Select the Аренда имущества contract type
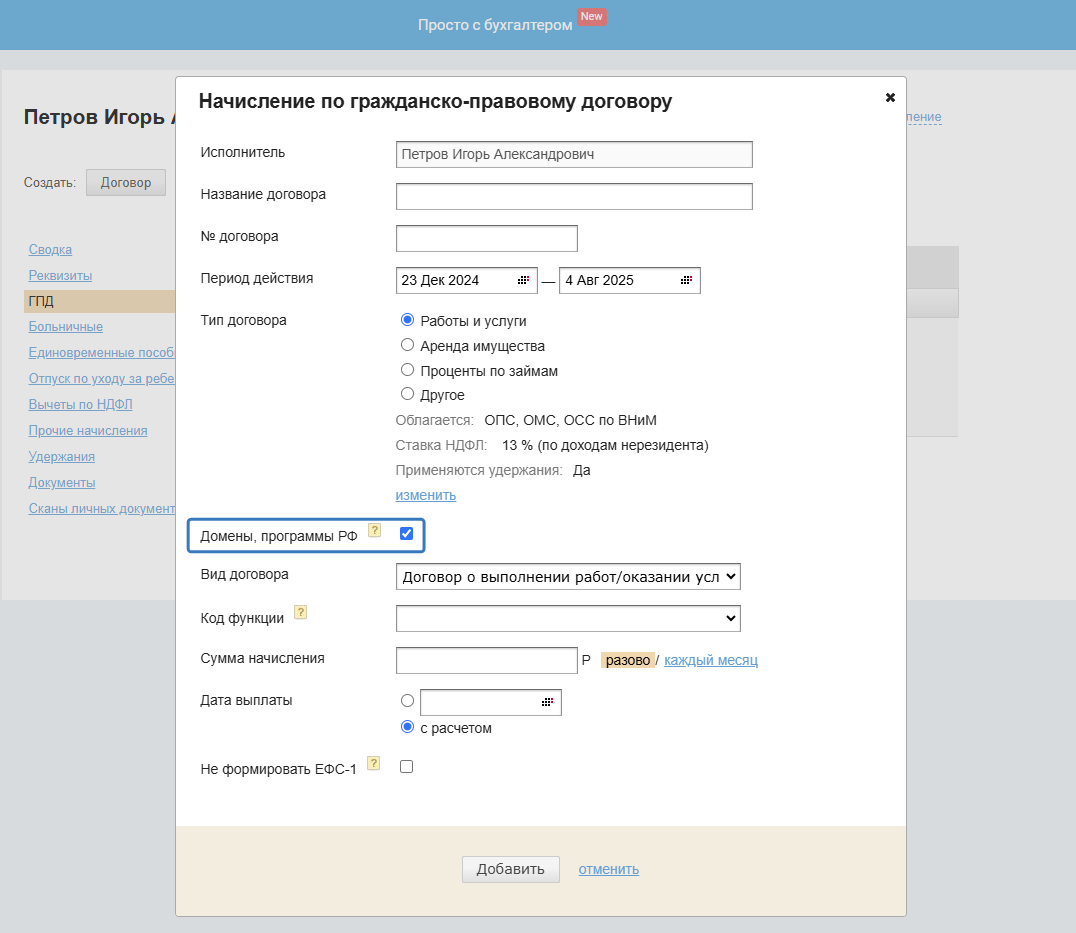This screenshot has width=1076, height=933. pyautogui.click(x=407, y=345)
